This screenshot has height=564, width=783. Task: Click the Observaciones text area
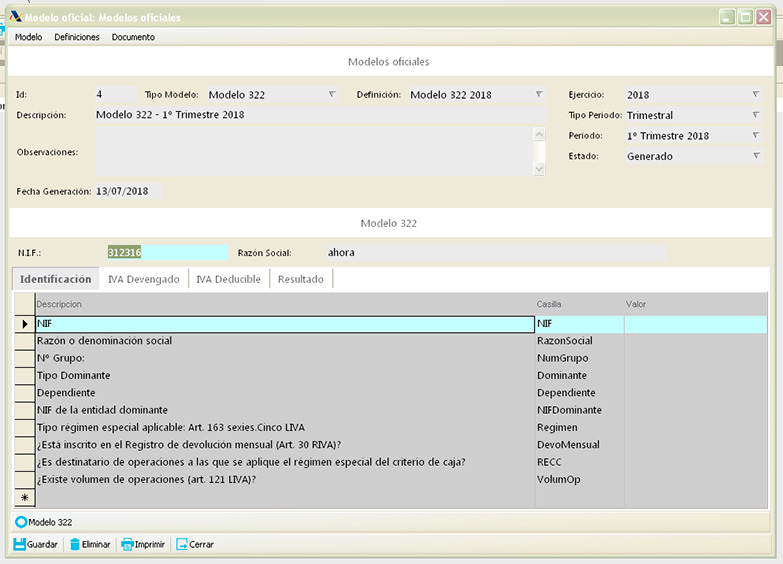314,151
